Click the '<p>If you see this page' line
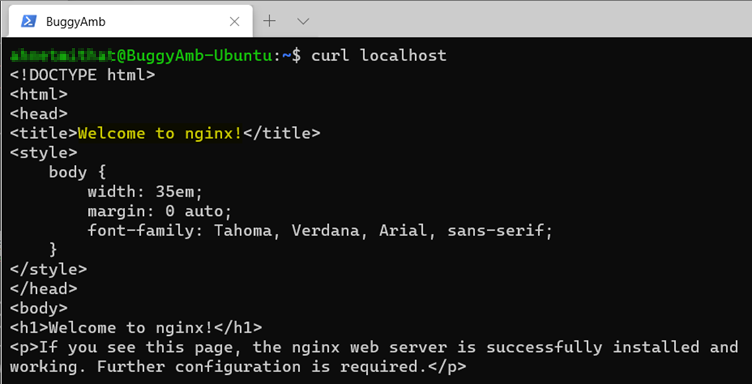 pyautogui.click(x=374, y=347)
